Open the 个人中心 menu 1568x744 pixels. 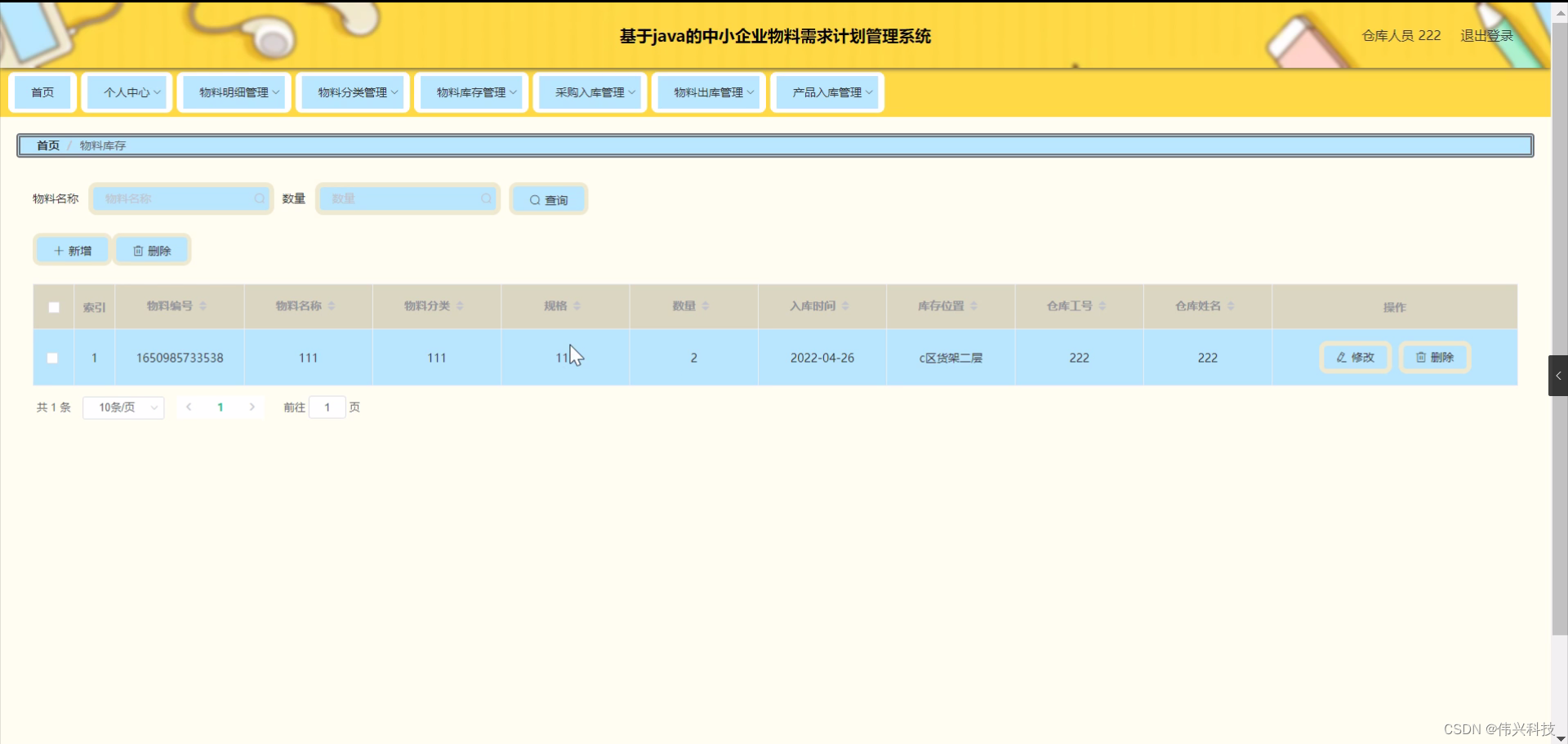click(127, 92)
